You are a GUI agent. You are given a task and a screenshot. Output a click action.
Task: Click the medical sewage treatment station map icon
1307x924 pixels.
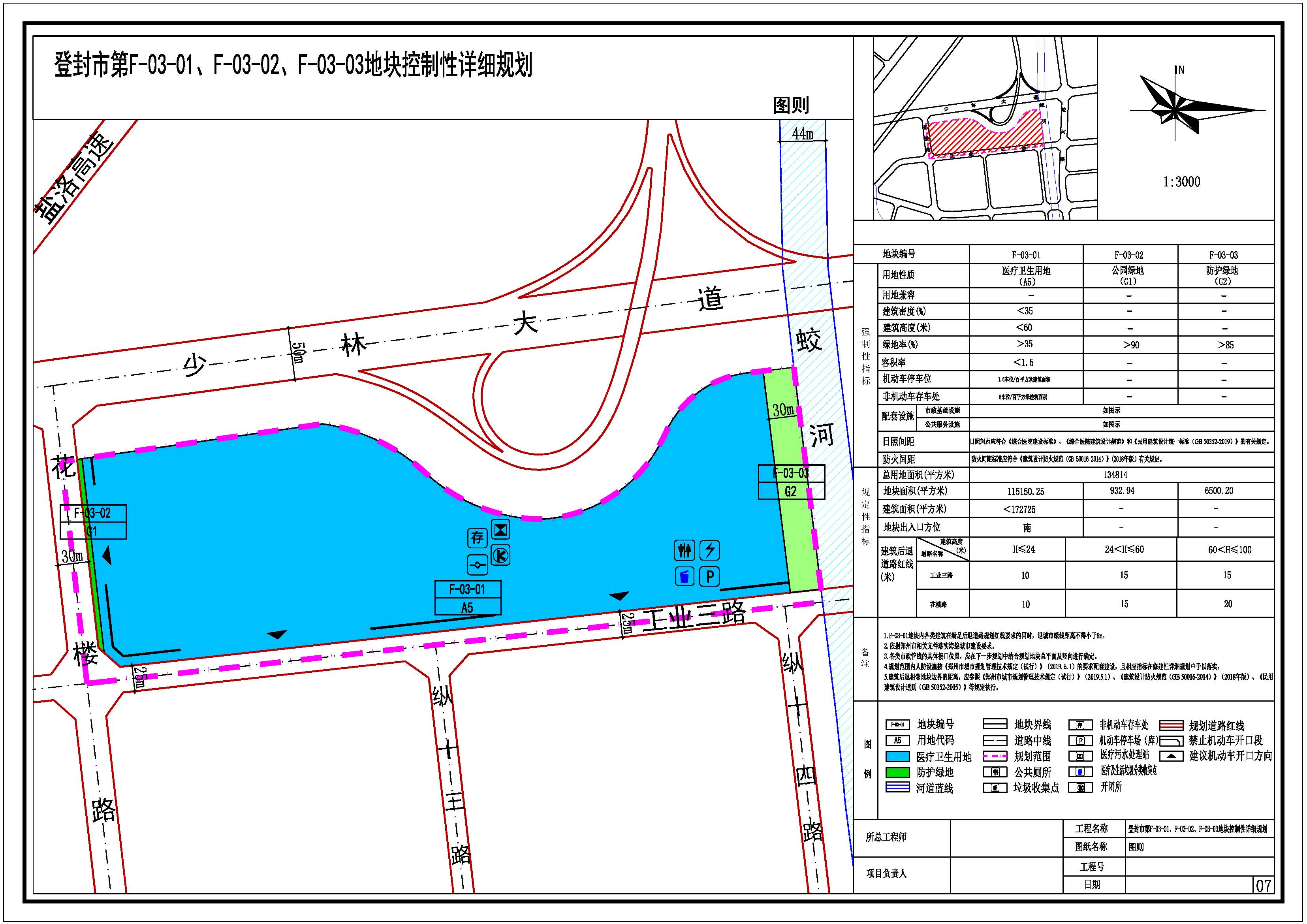tap(500, 530)
